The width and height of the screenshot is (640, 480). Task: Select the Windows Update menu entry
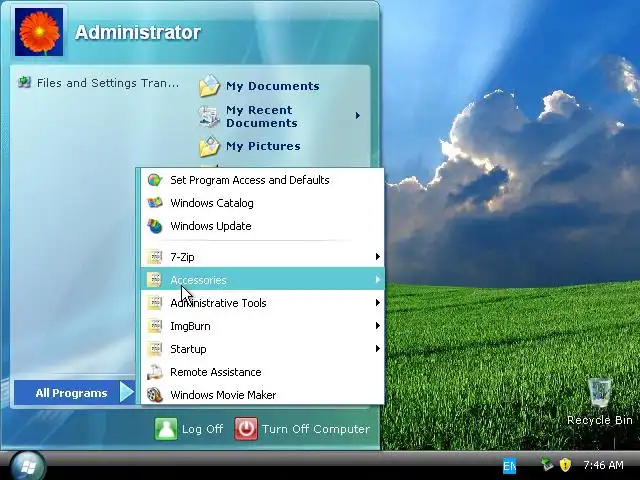pyautogui.click(x=262, y=226)
